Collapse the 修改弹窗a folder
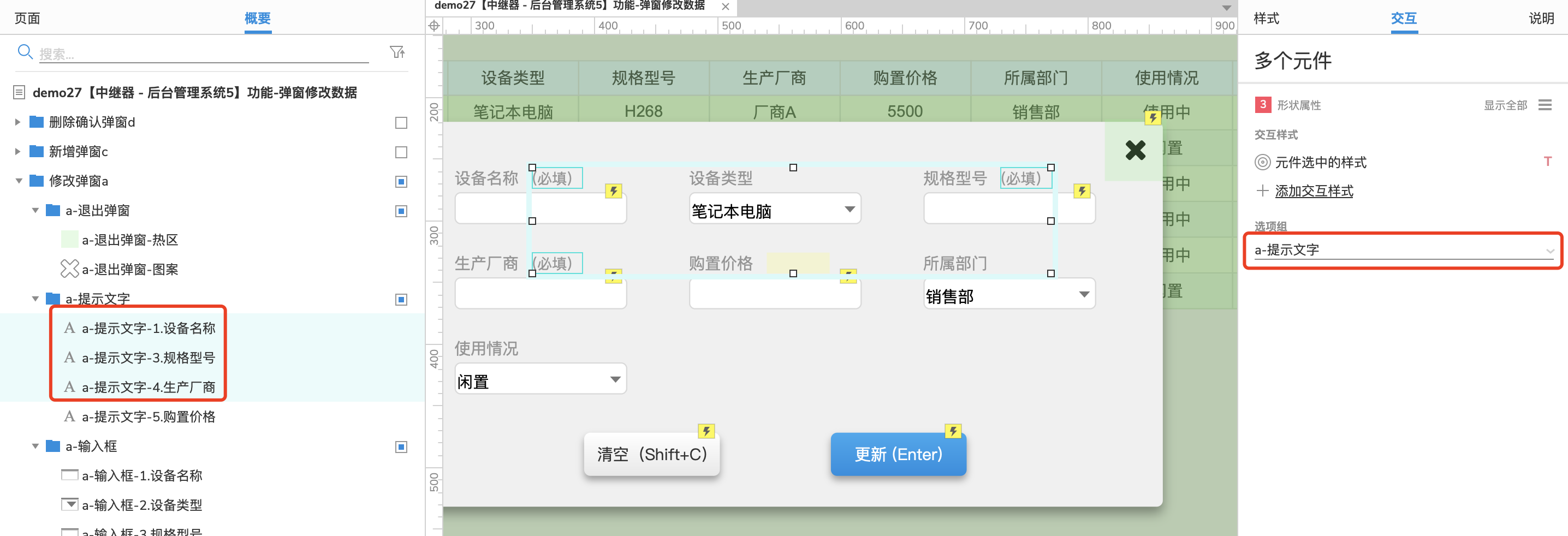Screen dimensions: 1568x536 click(x=19, y=181)
